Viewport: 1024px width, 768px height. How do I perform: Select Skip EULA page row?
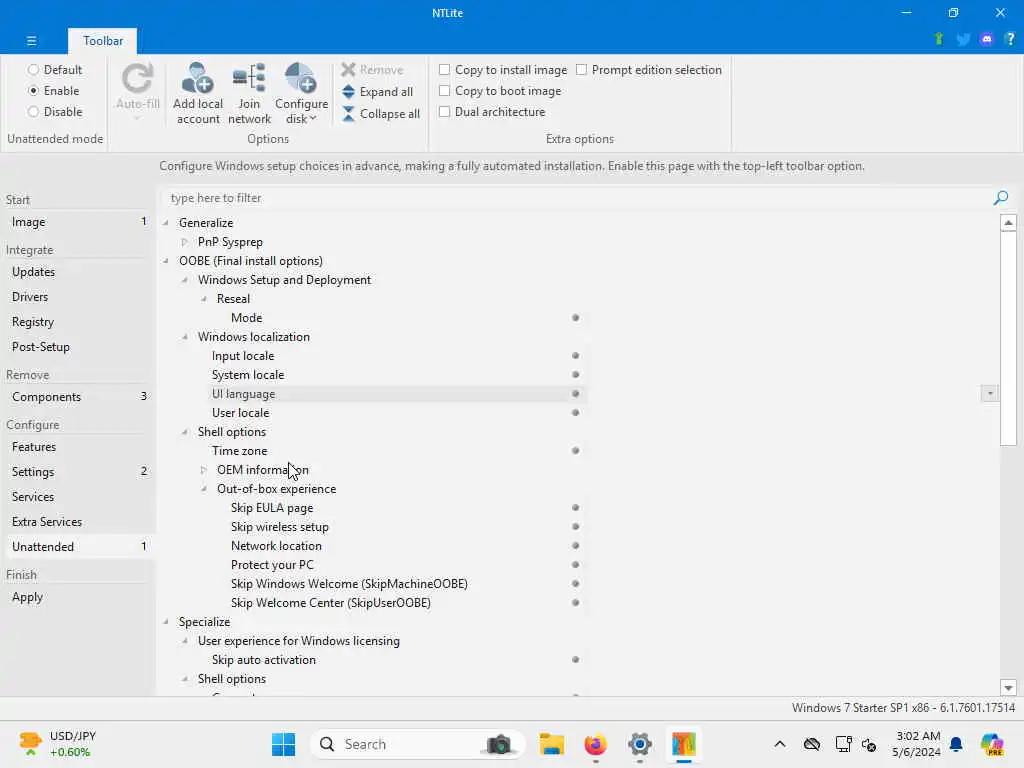406,508
